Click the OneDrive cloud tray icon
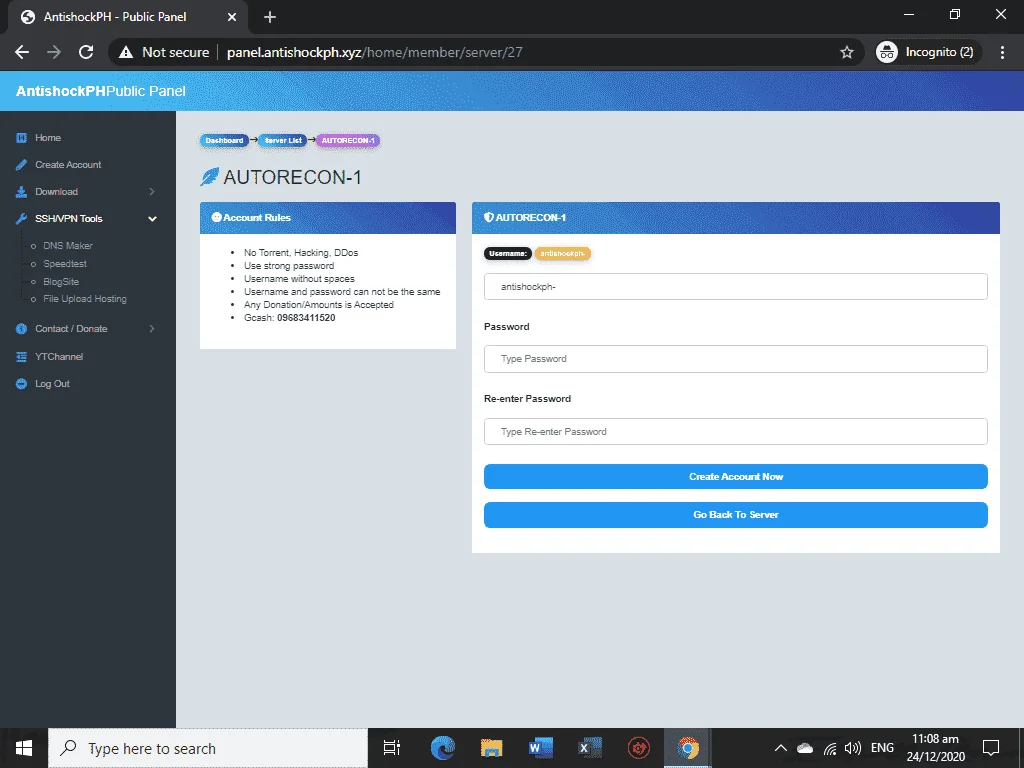This screenshot has width=1024, height=768. click(805, 748)
